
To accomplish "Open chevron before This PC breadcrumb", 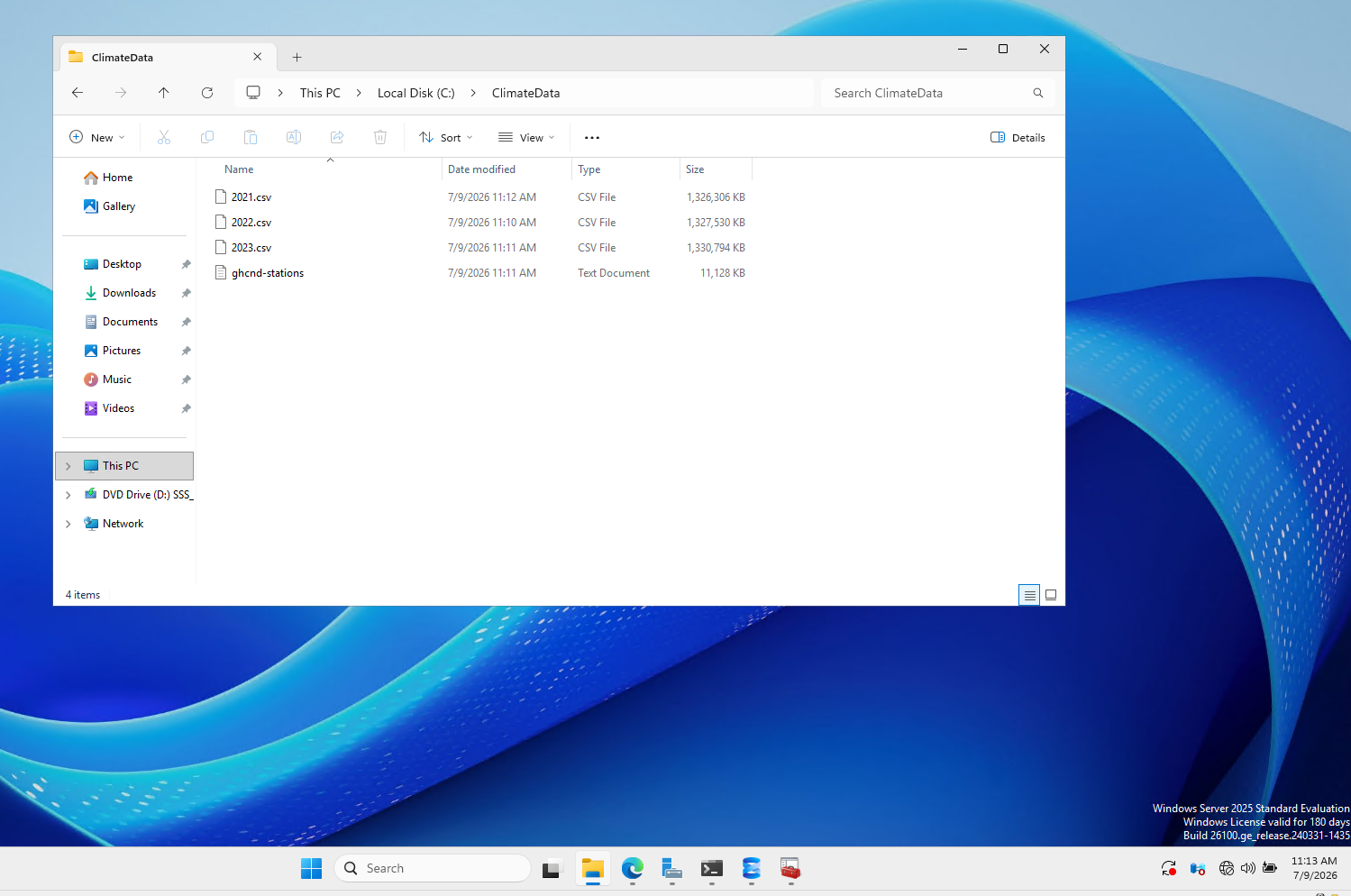I will pyautogui.click(x=280, y=93).
